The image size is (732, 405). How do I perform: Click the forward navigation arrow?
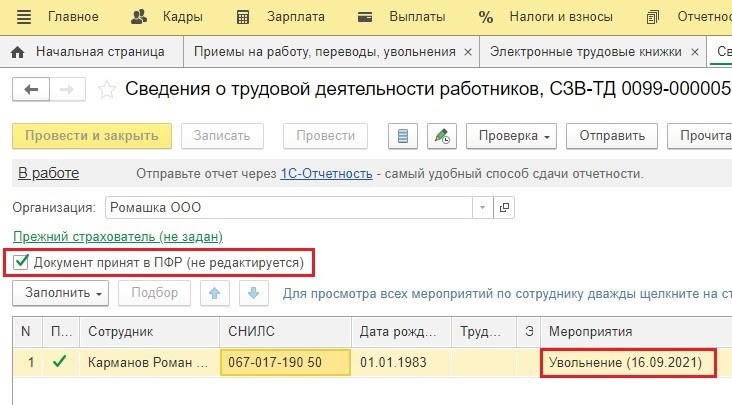click(x=66, y=89)
